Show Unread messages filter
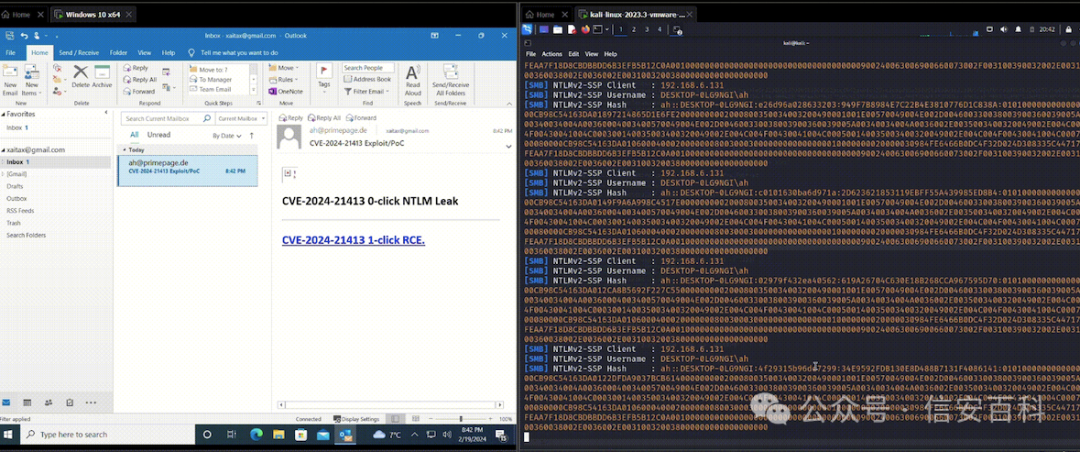 tap(158, 135)
